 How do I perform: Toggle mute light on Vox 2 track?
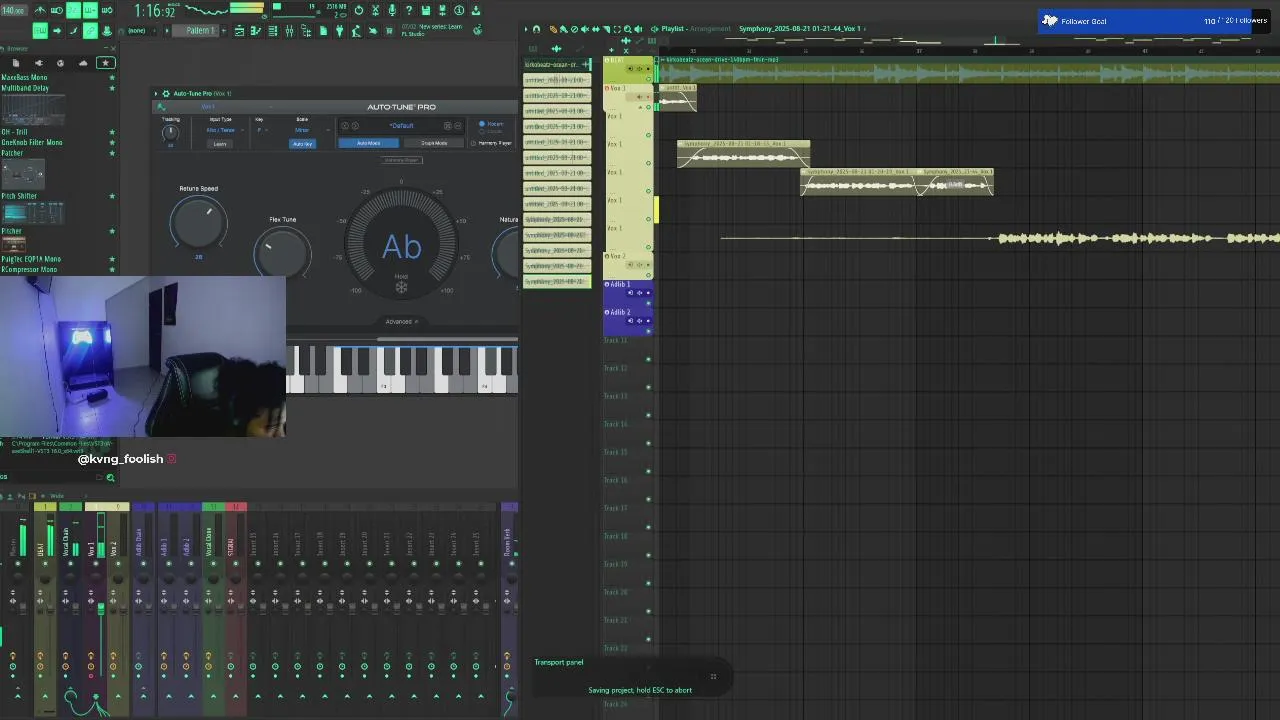[648, 275]
